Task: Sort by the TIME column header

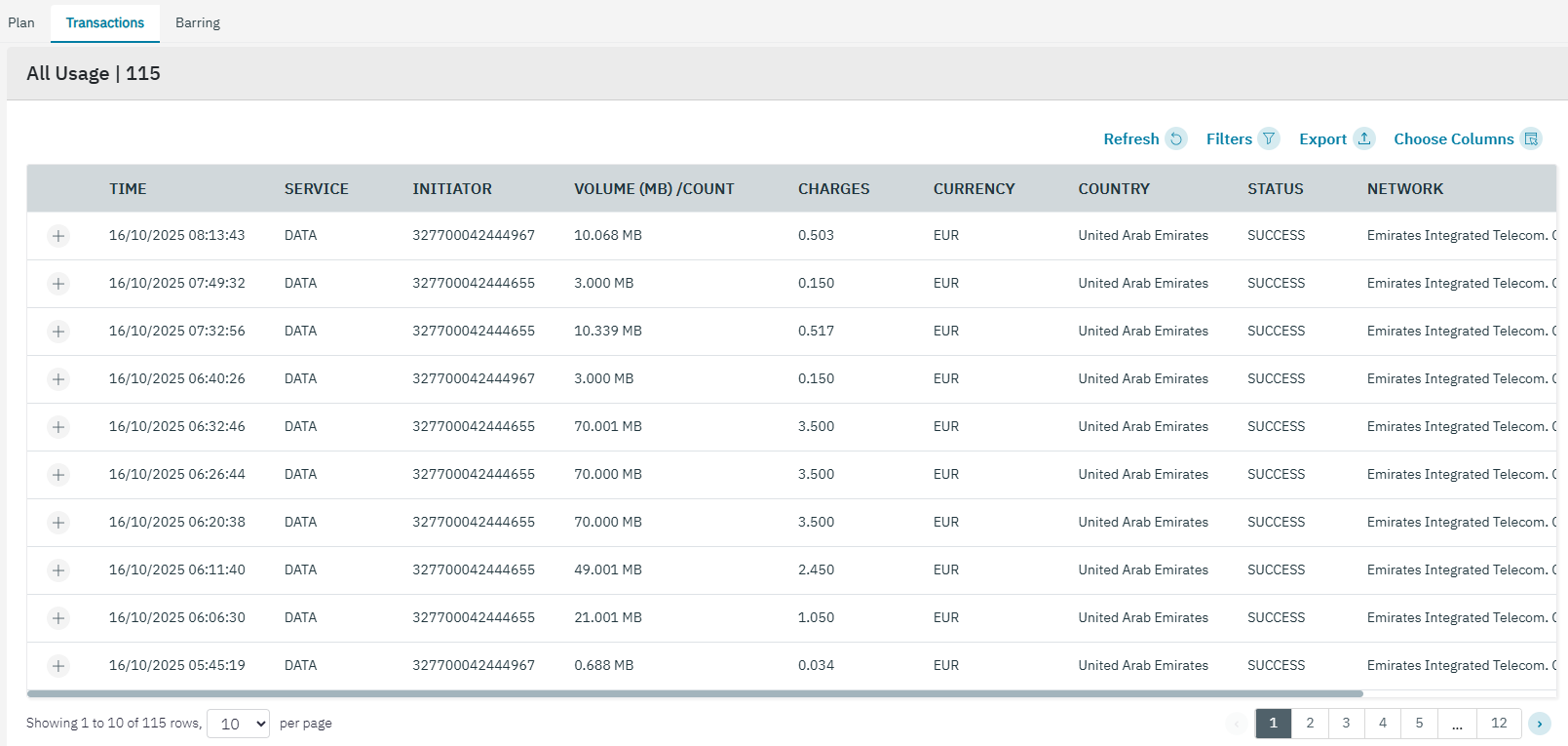Action: click(x=128, y=189)
